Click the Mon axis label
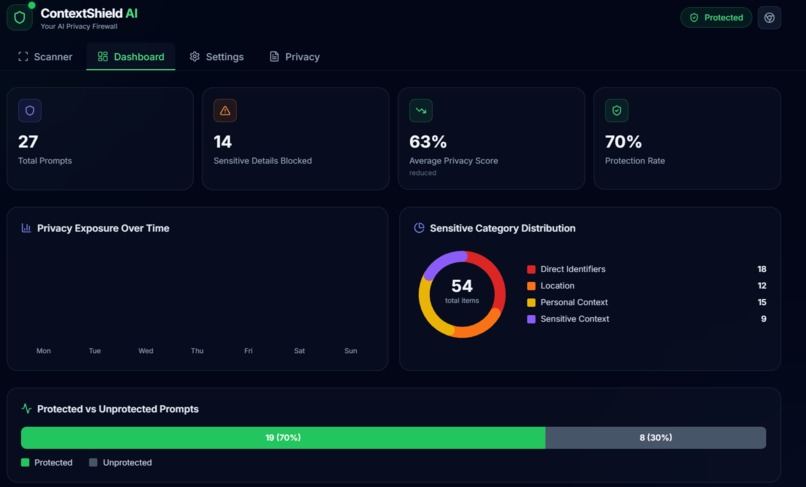This screenshot has height=487, width=806. pyautogui.click(x=43, y=351)
